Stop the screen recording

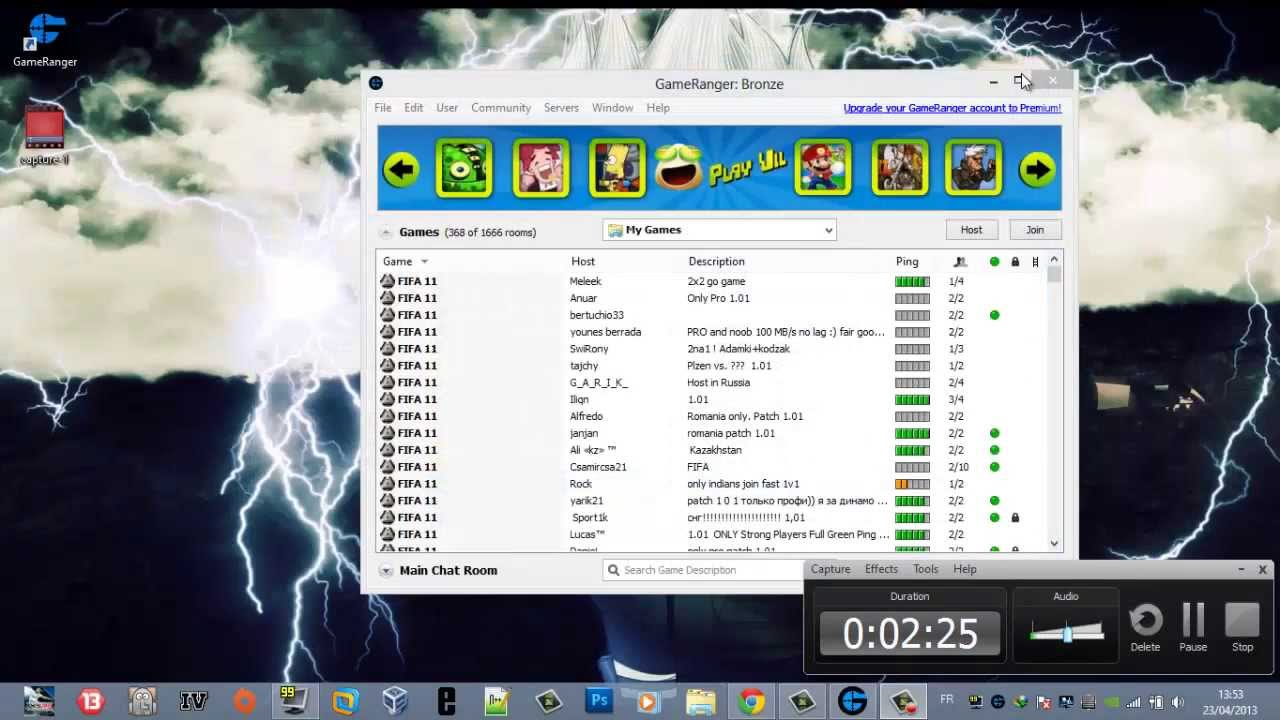[1242, 628]
